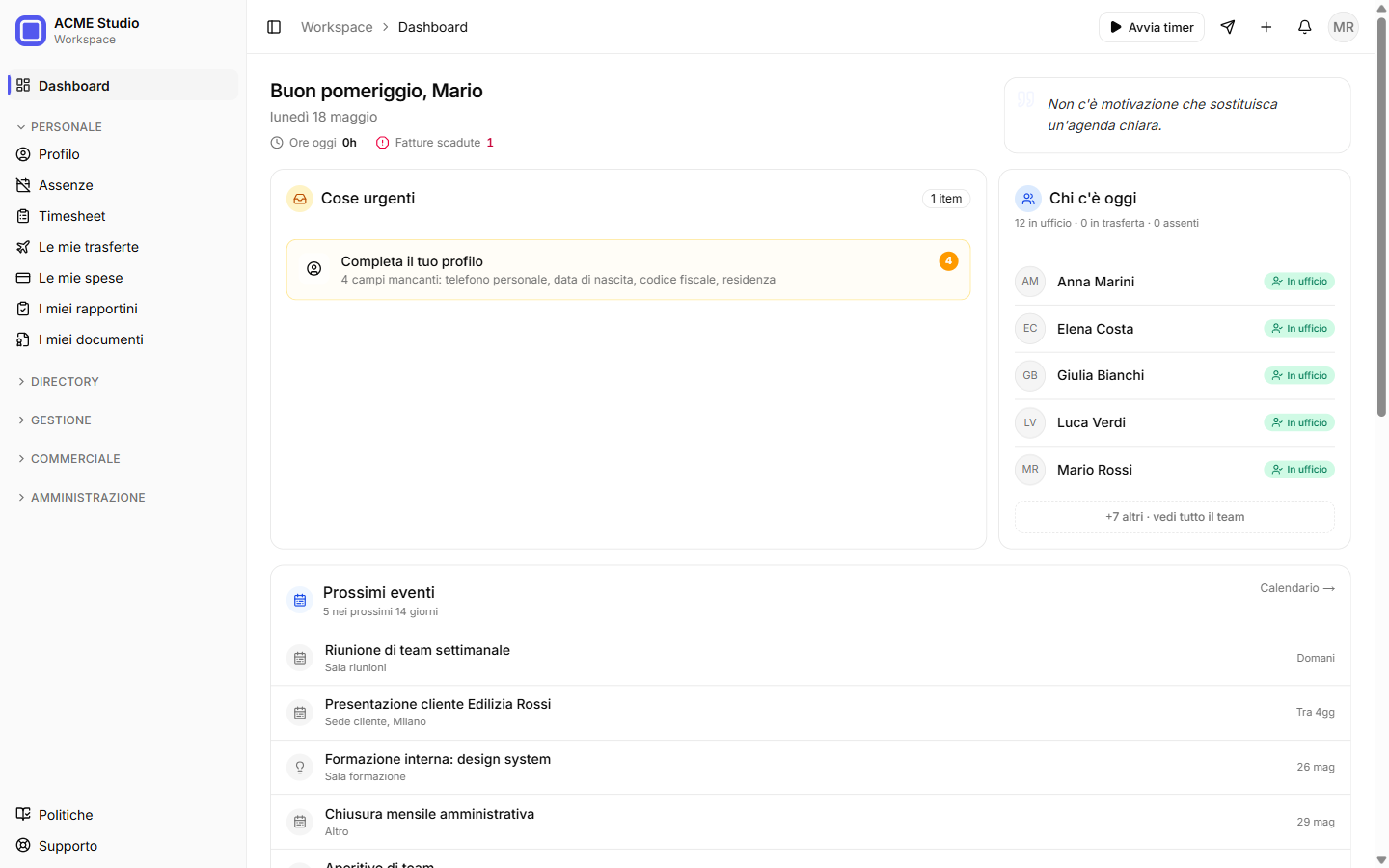The height and width of the screenshot is (868, 1389).
Task: Click the Cose urgenti inbox icon
Action: tap(300, 199)
